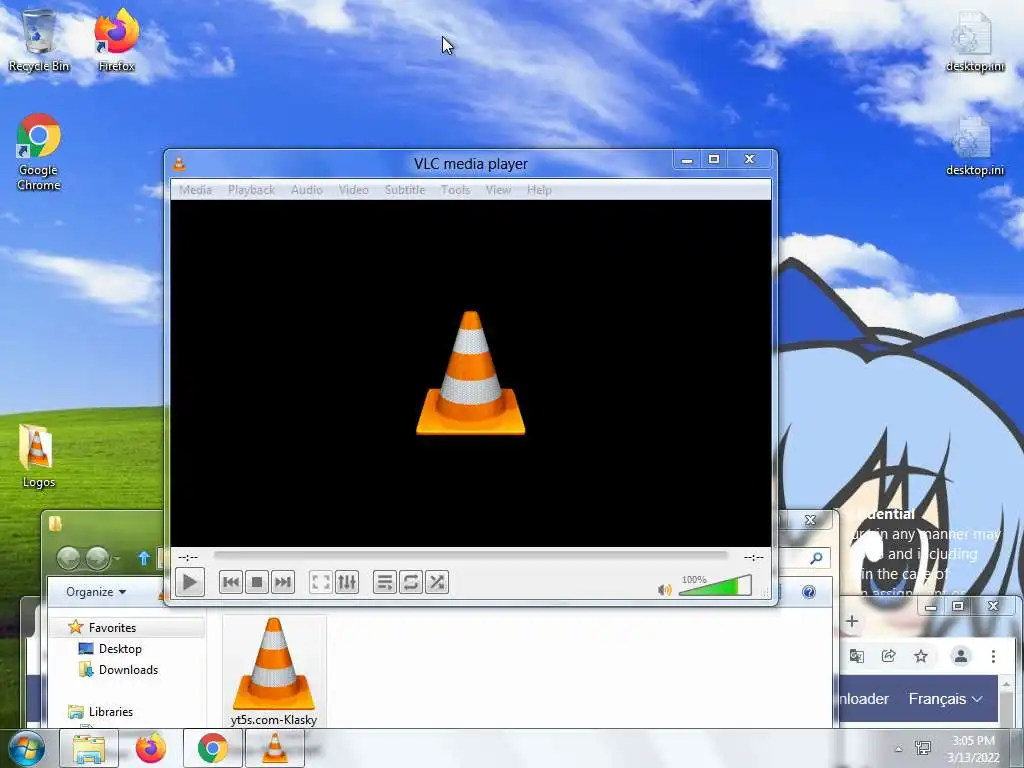Click the Chrome share page icon

pyautogui.click(x=889, y=656)
